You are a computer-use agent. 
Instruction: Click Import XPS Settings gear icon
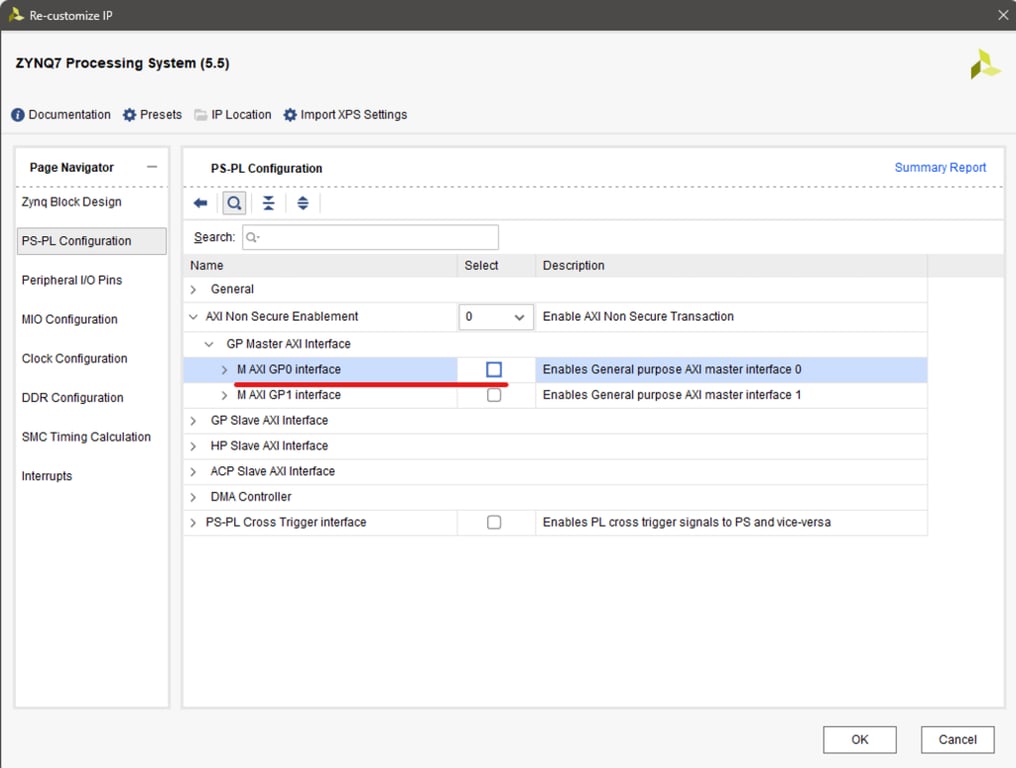tap(290, 115)
